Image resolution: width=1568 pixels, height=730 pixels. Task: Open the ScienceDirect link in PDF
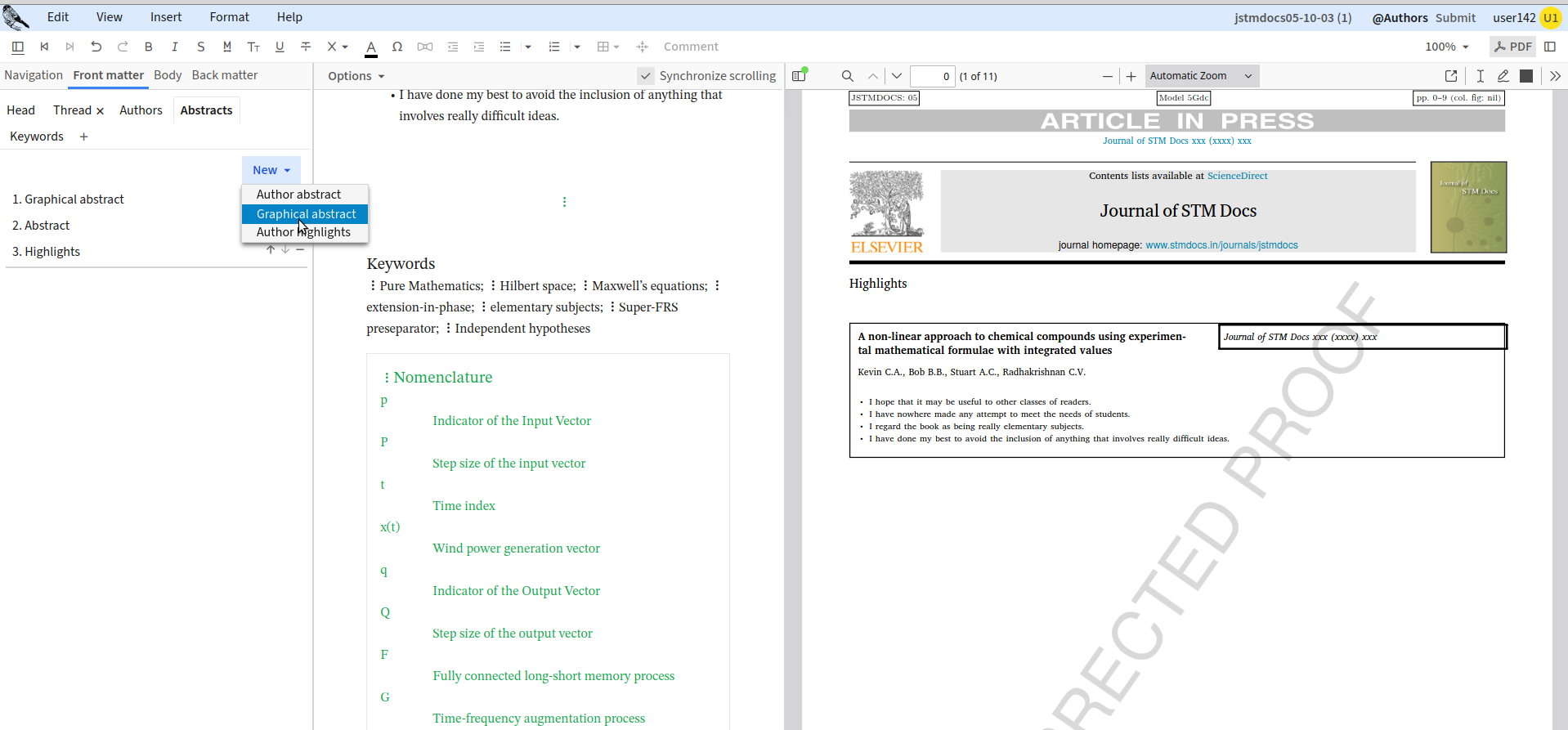click(x=1237, y=176)
